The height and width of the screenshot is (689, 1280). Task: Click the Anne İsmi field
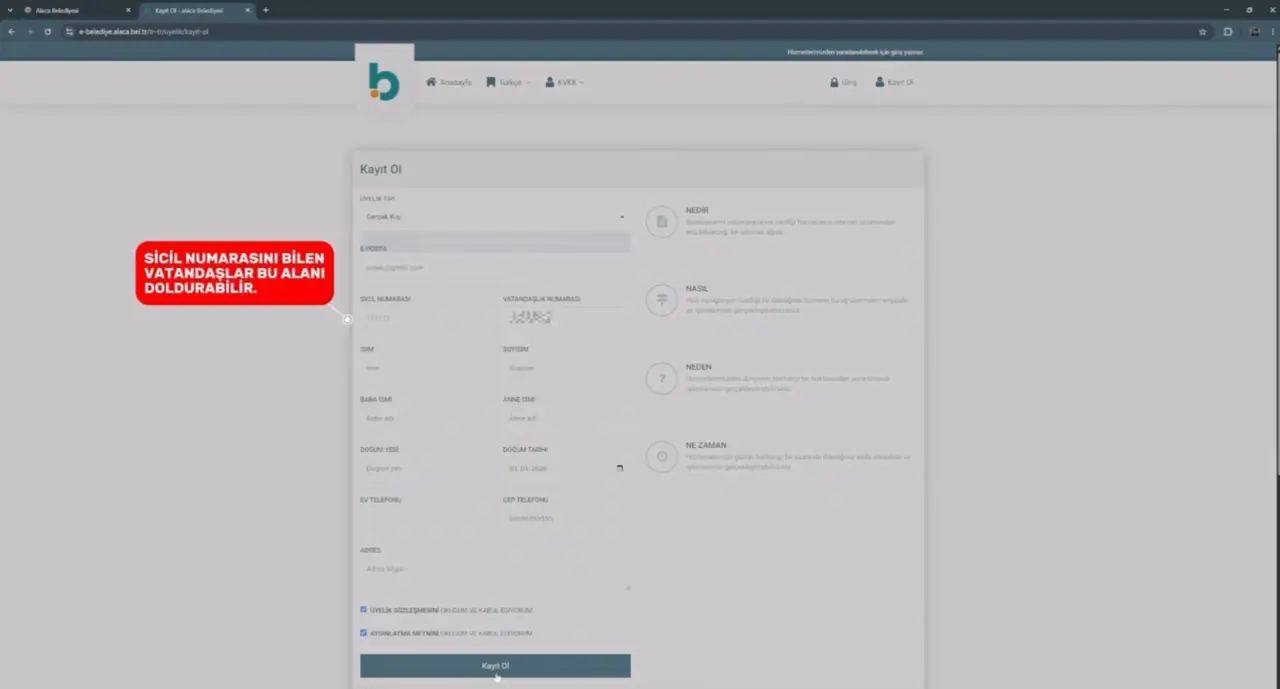(566, 418)
